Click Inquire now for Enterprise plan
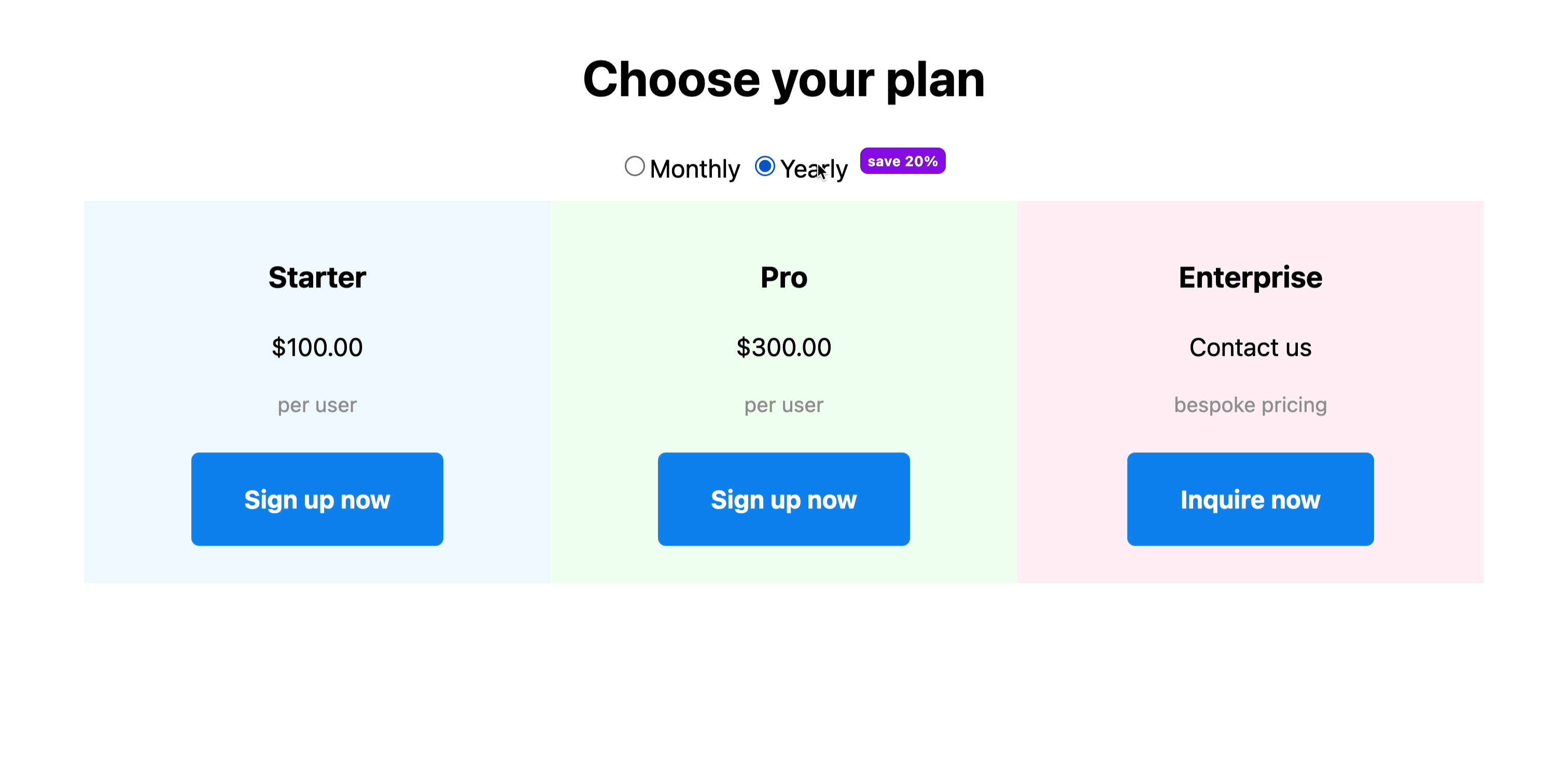Viewport: 1568px width, 778px height. pos(1250,499)
